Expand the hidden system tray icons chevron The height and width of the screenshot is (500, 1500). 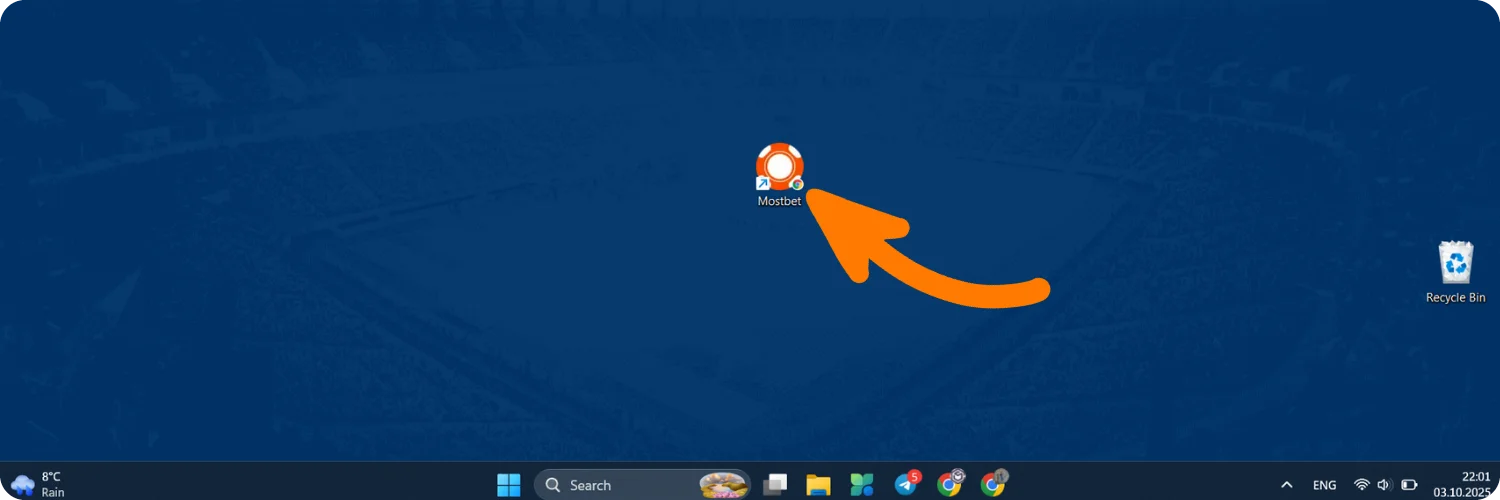[x=1286, y=485]
